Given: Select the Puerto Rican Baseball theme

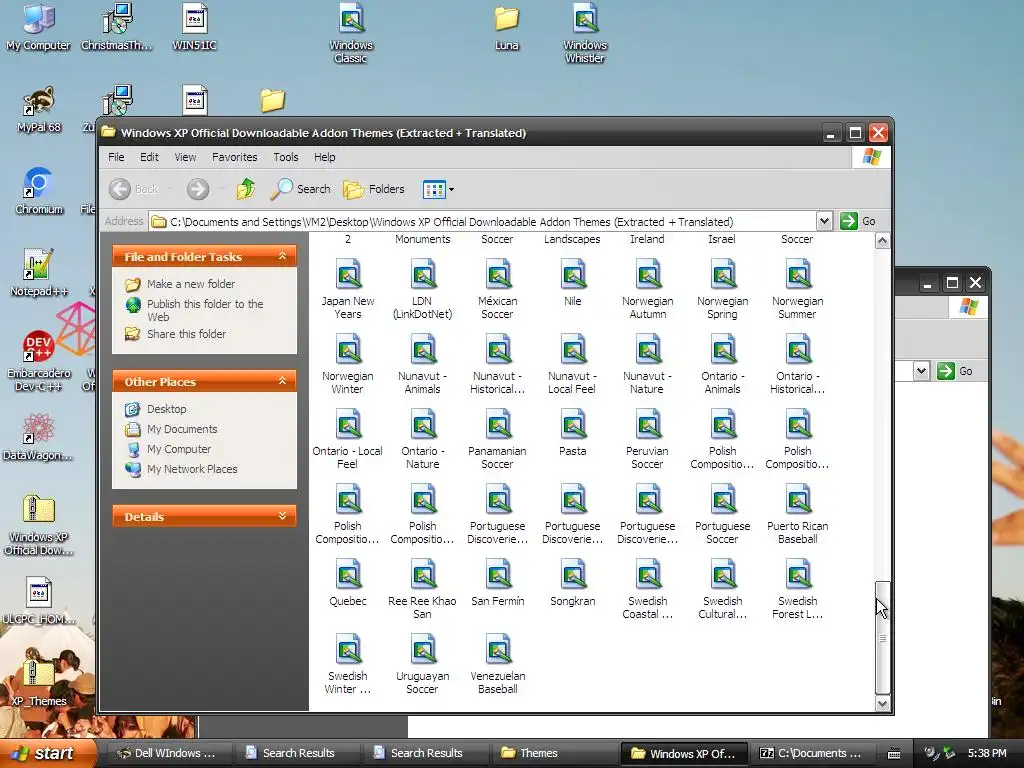Looking at the screenshot, I should [x=797, y=513].
